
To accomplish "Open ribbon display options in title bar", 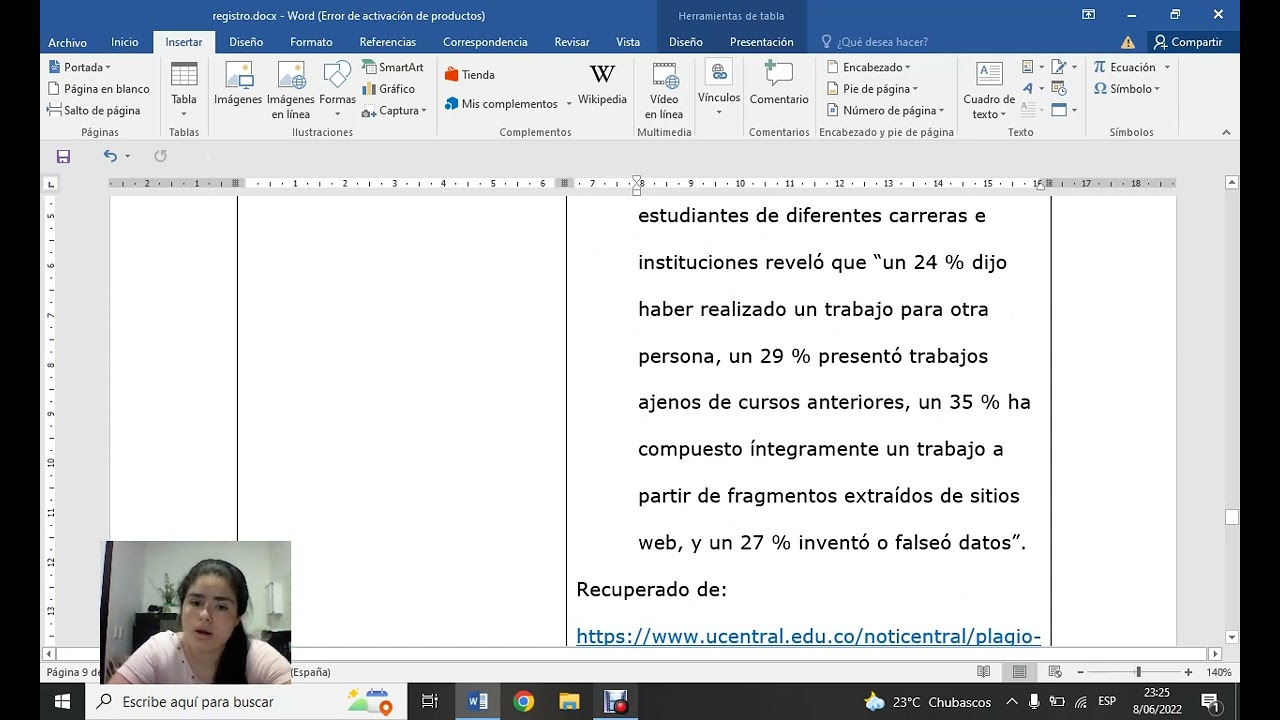I will click(x=1089, y=14).
